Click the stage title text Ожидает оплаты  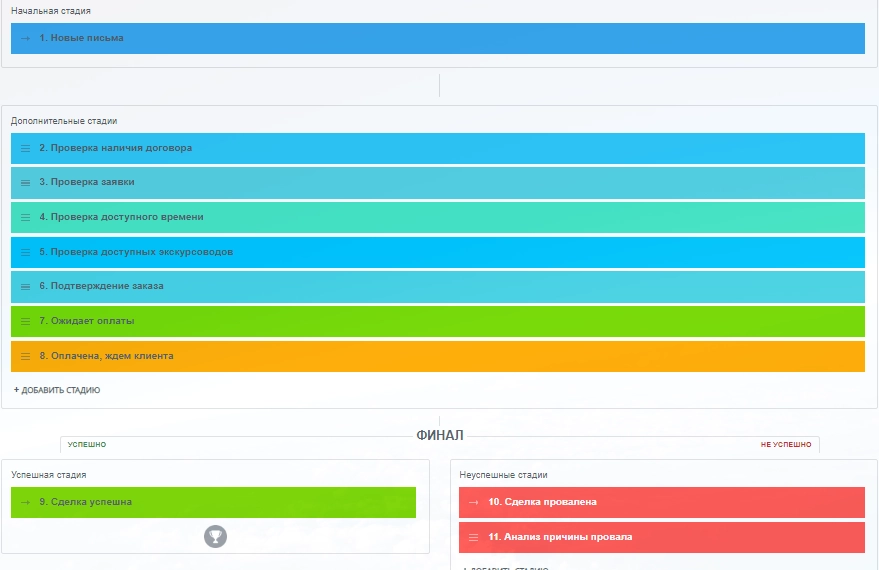coord(87,321)
